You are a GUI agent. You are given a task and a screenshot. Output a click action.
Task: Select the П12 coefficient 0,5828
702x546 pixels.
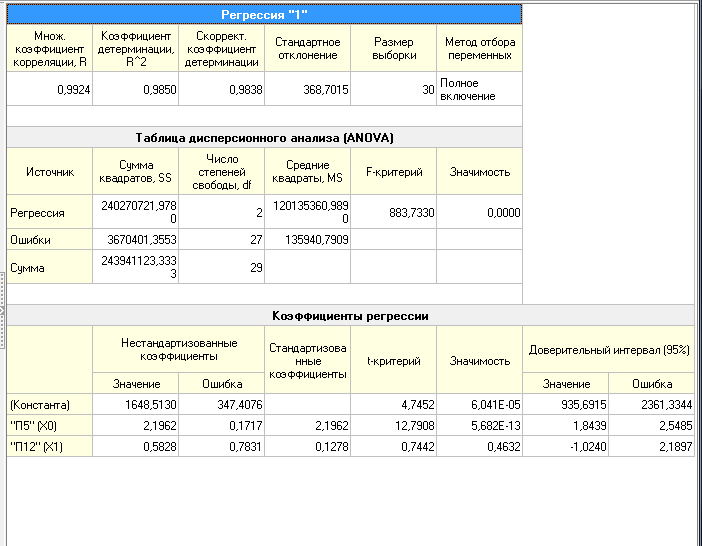(136, 446)
